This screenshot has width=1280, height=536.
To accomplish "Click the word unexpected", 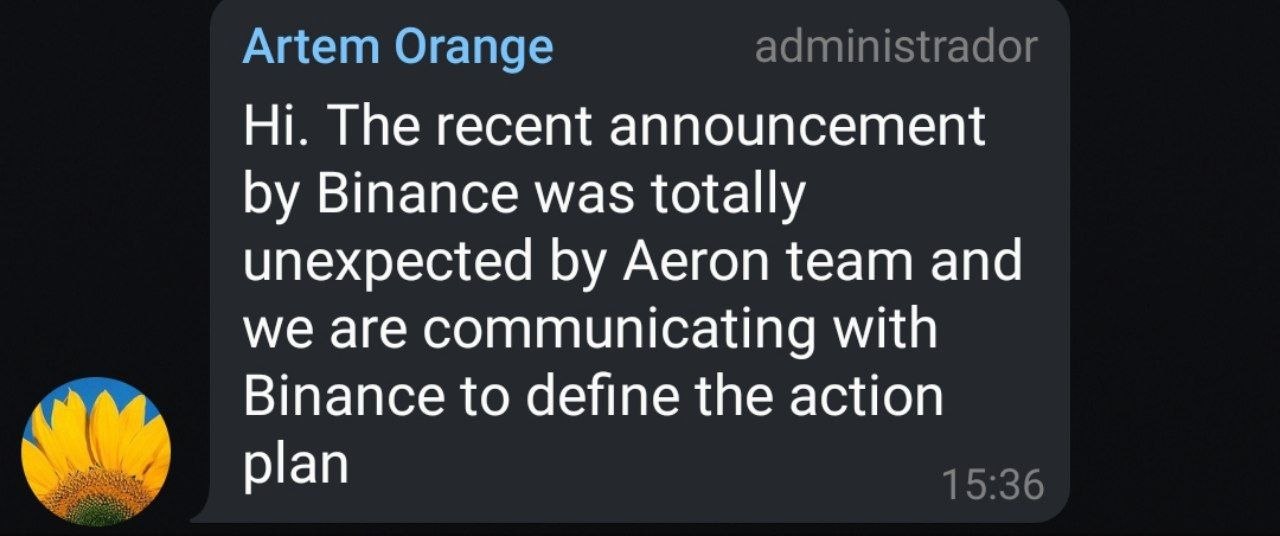I will click(x=386, y=261).
